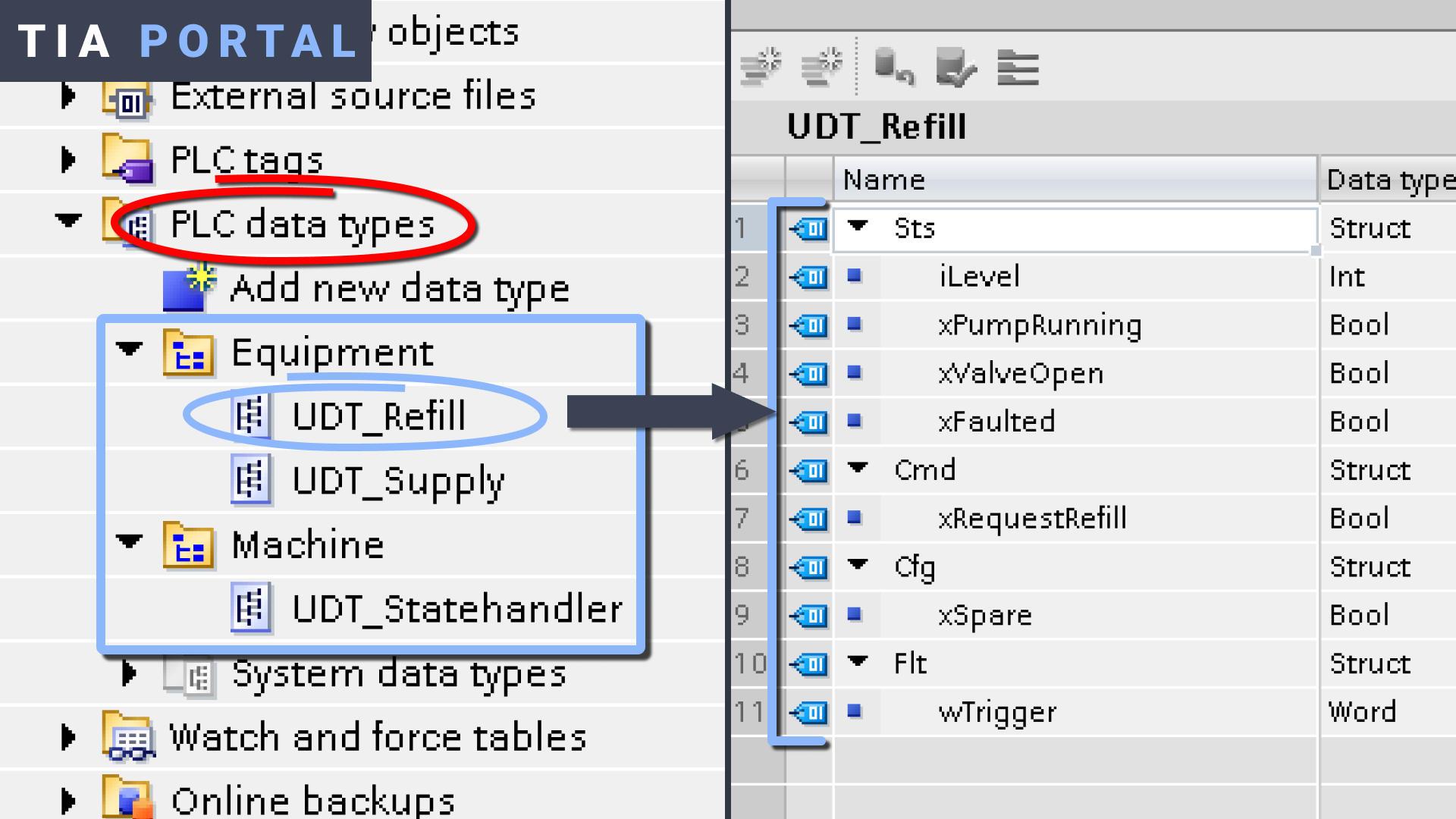Click the Expand all rows toolbar icon

pyautogui.click(x=1018, y=67)
